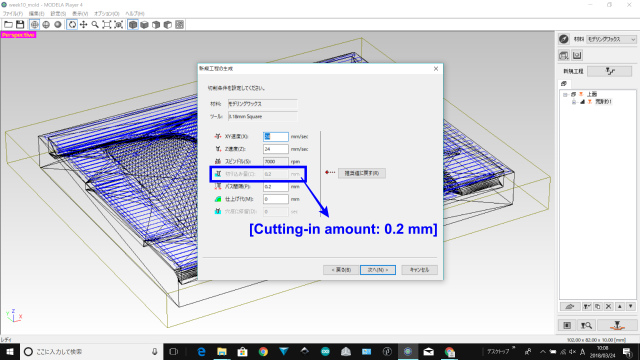Close the new process dialog
Image resolution: width=640 pixels, height=360 pixels.
click(x=436, y=69)
